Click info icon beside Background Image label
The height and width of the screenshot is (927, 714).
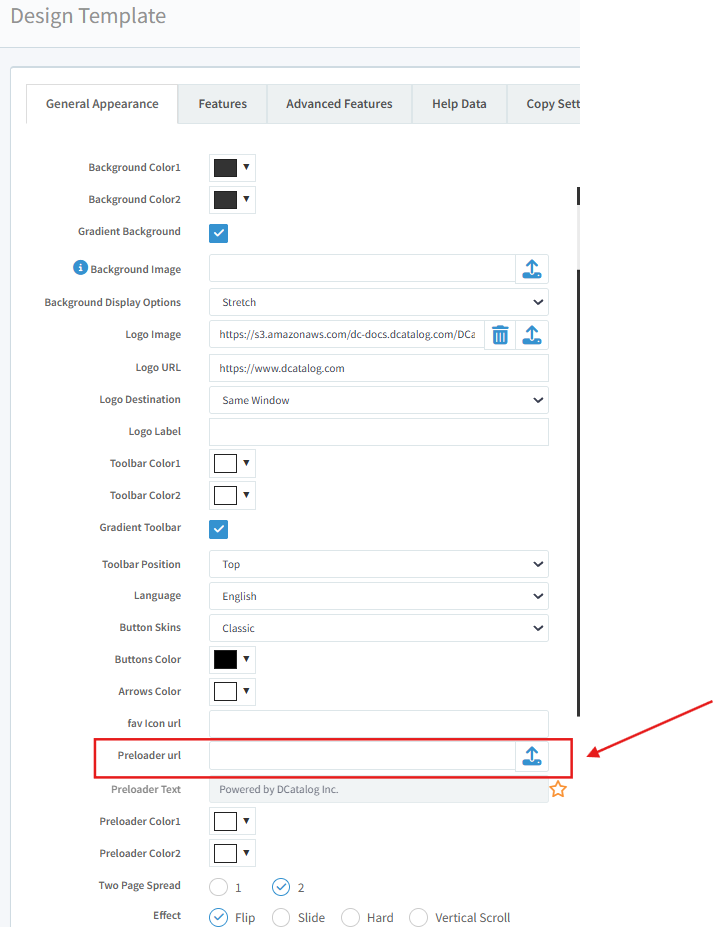(81, 268)
